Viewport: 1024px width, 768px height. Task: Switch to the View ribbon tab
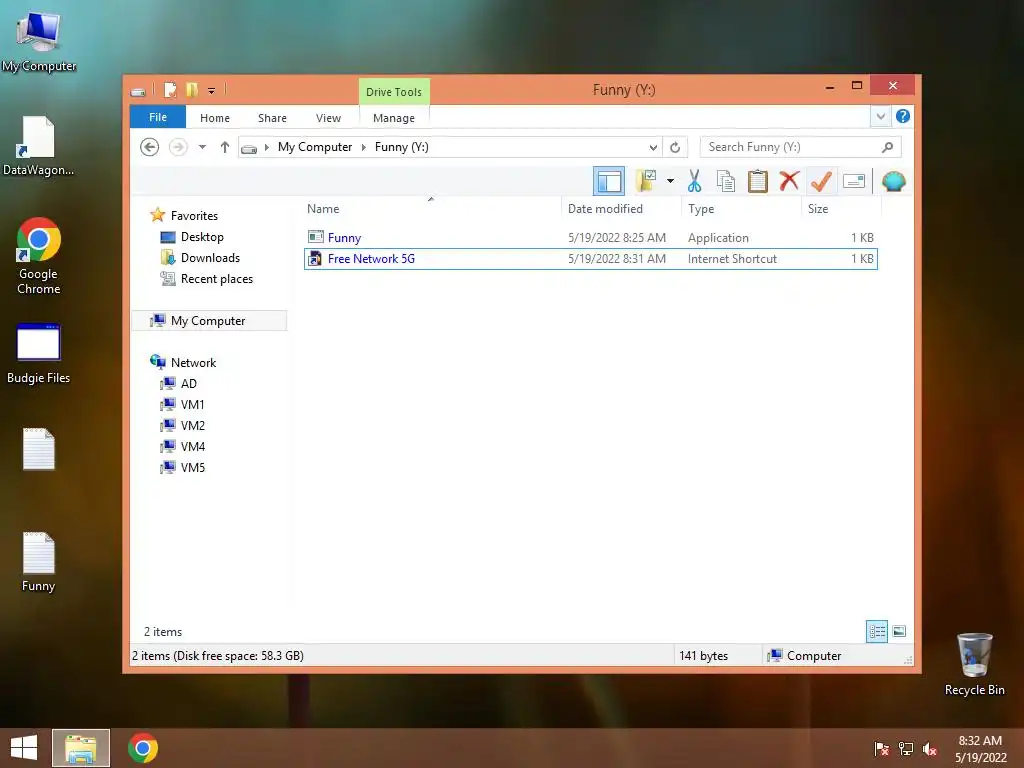pyautogui.click(x=328, y=118)
